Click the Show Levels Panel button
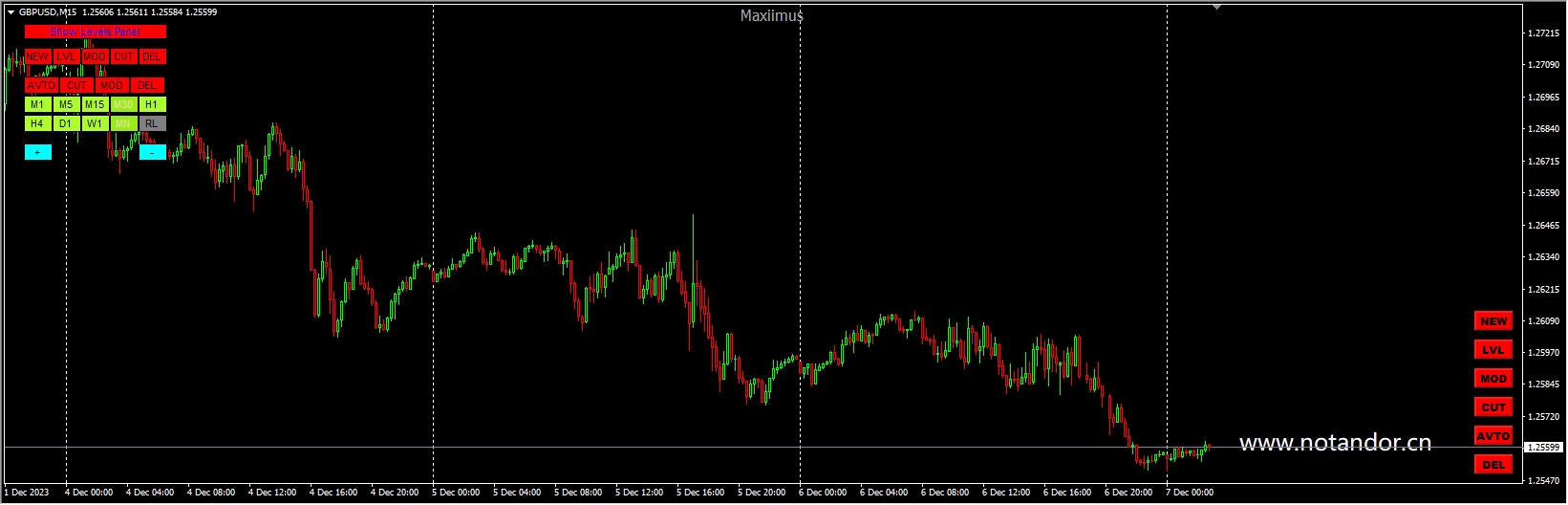 coord(96,32)
